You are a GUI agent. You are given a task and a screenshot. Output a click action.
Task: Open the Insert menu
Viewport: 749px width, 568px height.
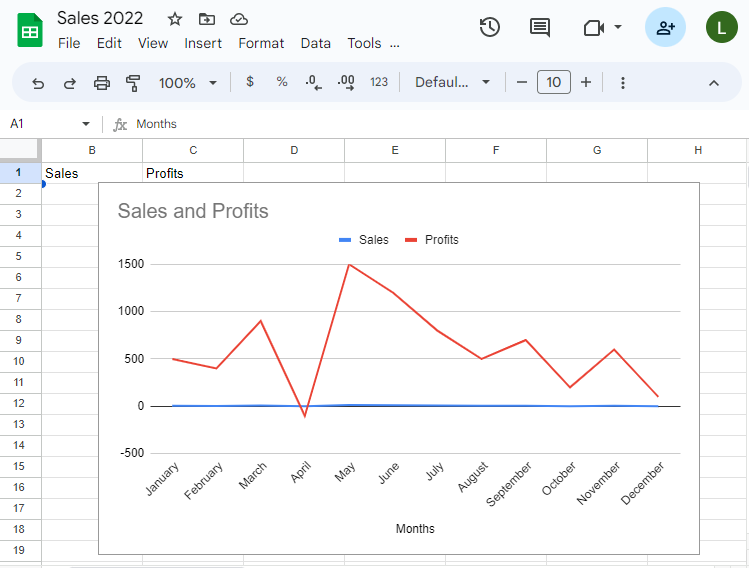point(203,43)
